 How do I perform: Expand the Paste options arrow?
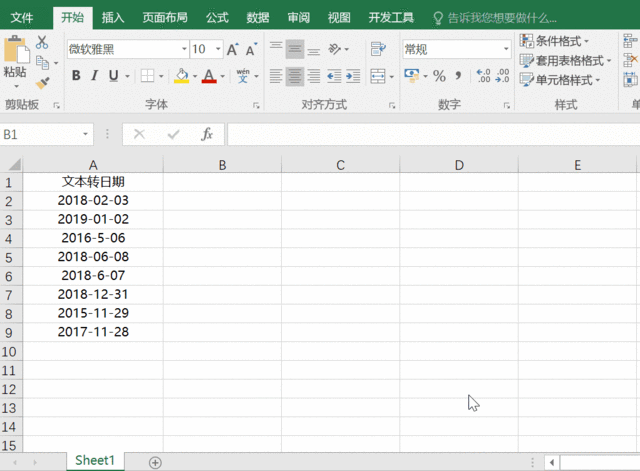[16, 86]
